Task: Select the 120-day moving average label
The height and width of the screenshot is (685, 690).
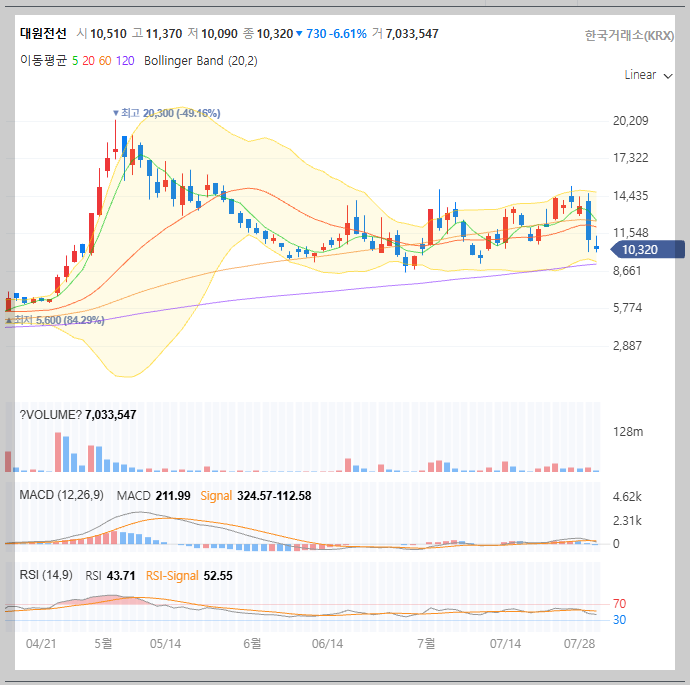Action: pyautogui.click(x=125, y=61)
